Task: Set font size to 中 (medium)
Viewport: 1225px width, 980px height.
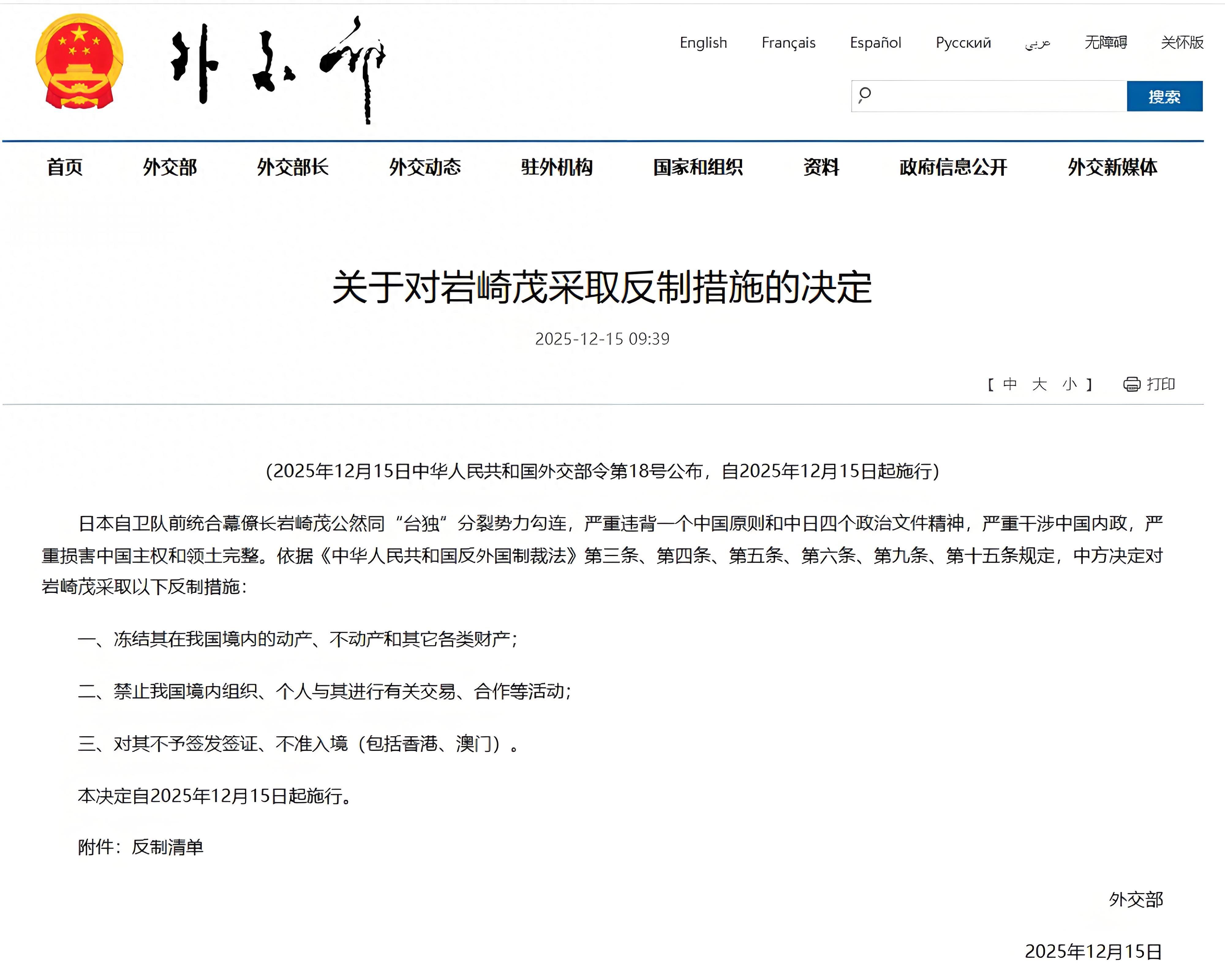Action: click(1010, 385)
